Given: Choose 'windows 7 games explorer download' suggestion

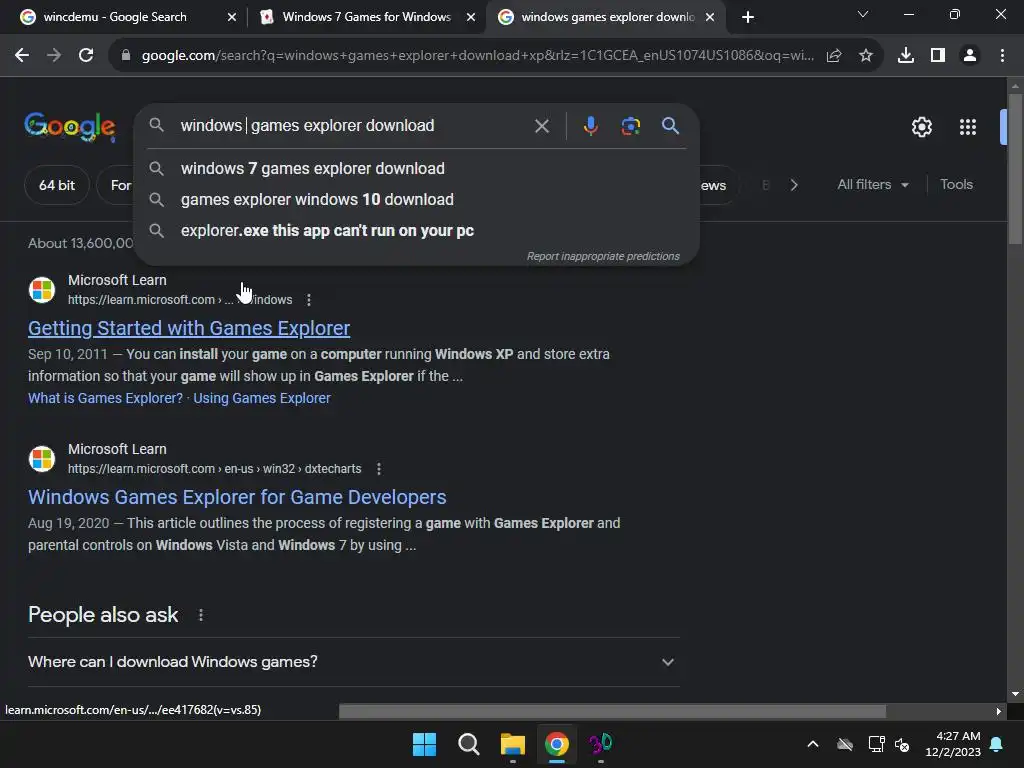Looking at the screenshot, I should pos(417,168).
